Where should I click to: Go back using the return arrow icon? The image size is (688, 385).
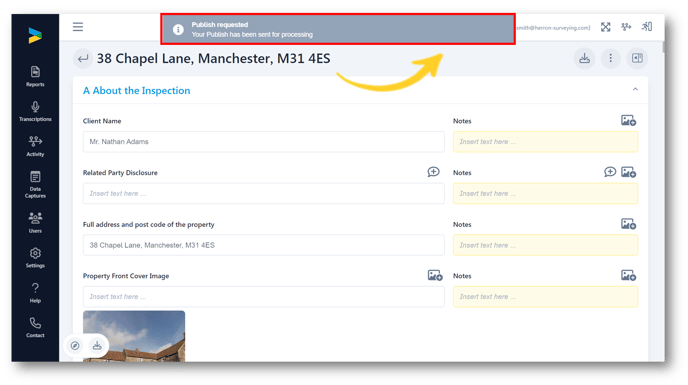tap(82, 58)
